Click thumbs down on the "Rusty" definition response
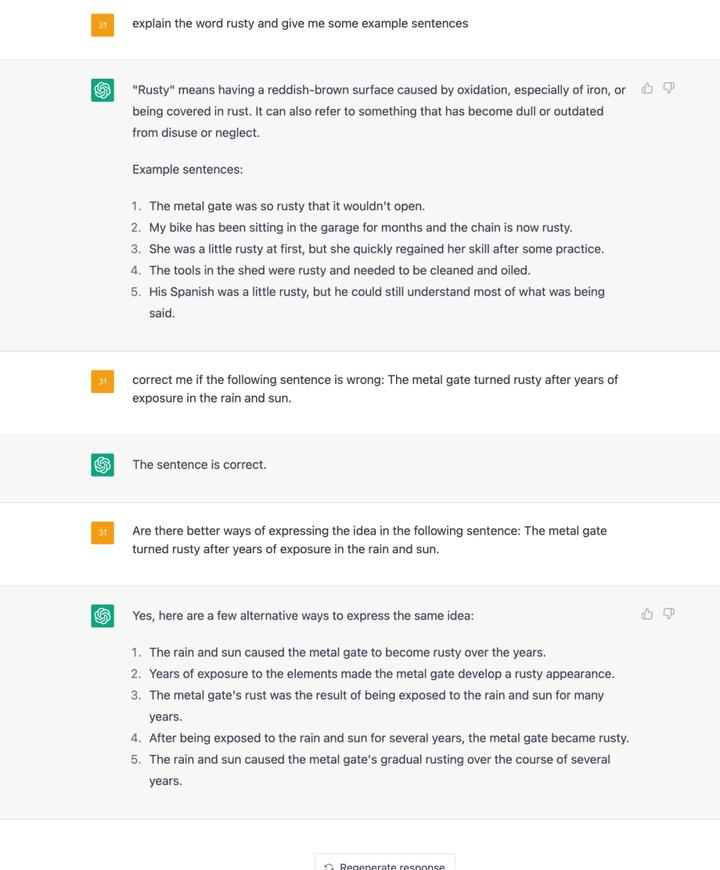The image size is (720, 870). [669, 89]
